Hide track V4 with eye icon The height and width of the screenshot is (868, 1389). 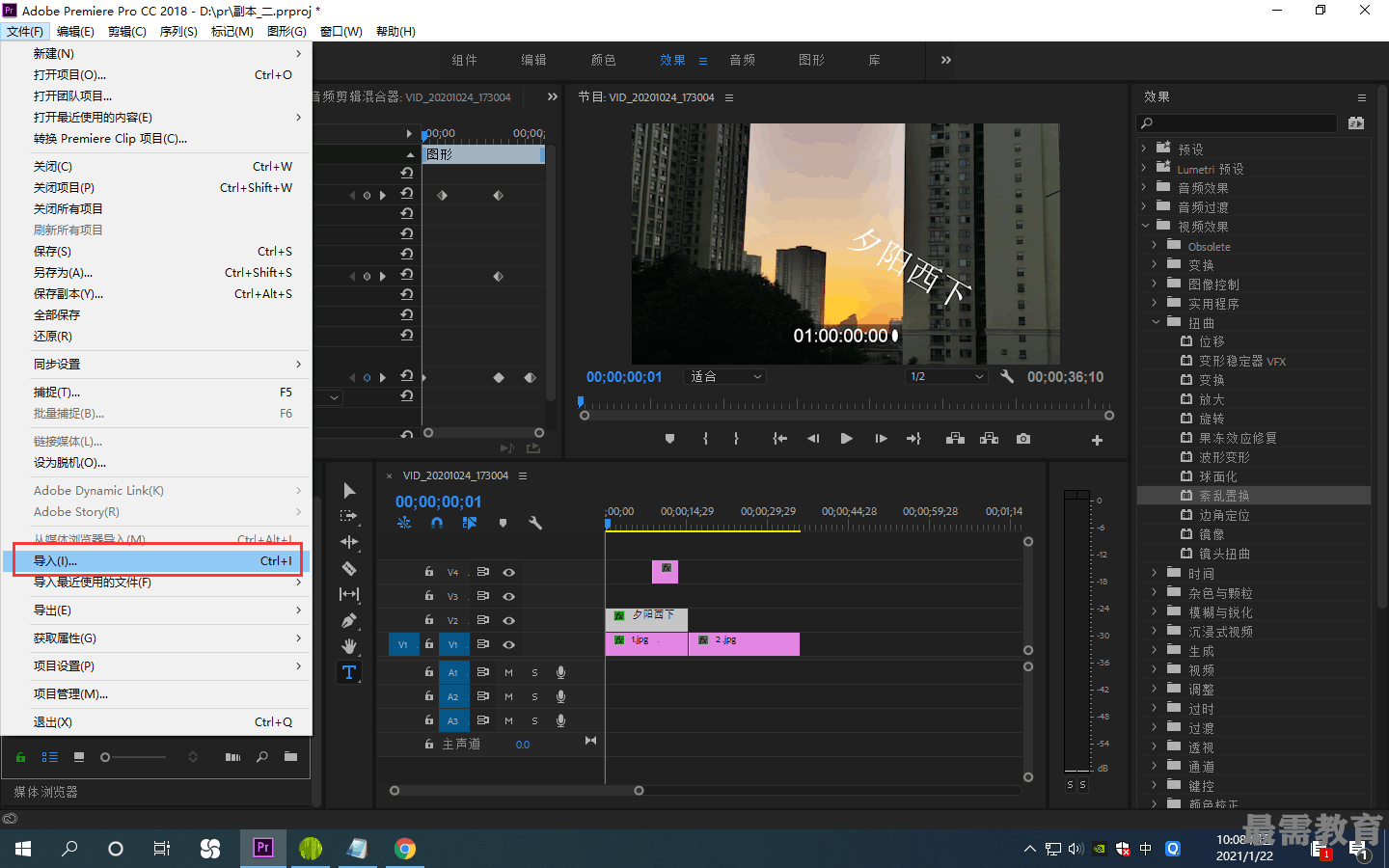[508, 572]
